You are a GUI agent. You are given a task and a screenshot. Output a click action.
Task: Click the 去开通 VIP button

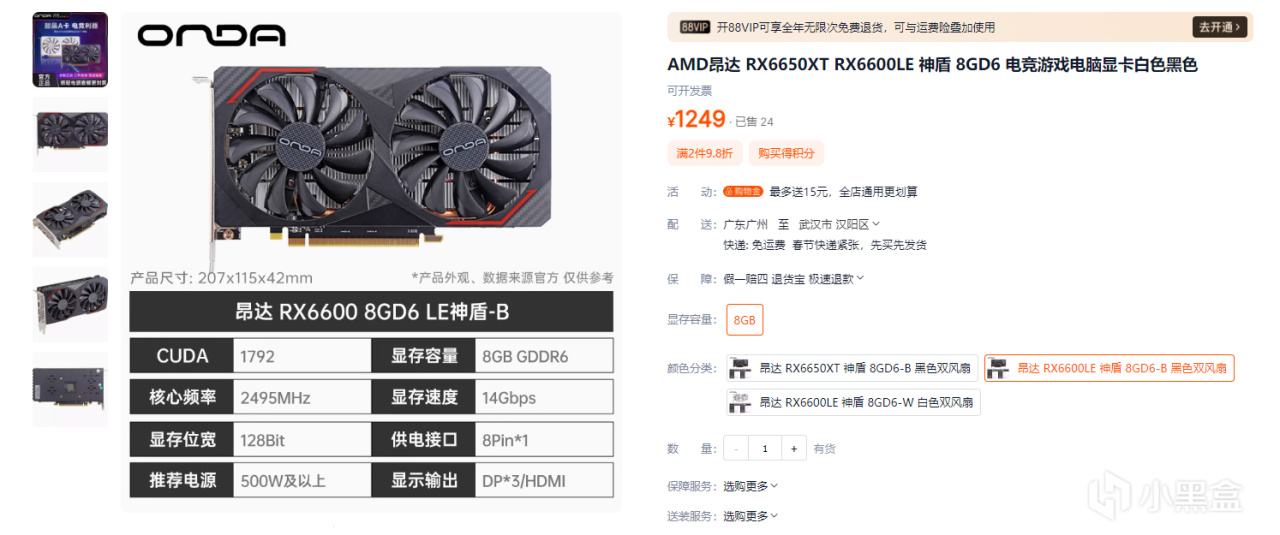[x=1220, y=27]
